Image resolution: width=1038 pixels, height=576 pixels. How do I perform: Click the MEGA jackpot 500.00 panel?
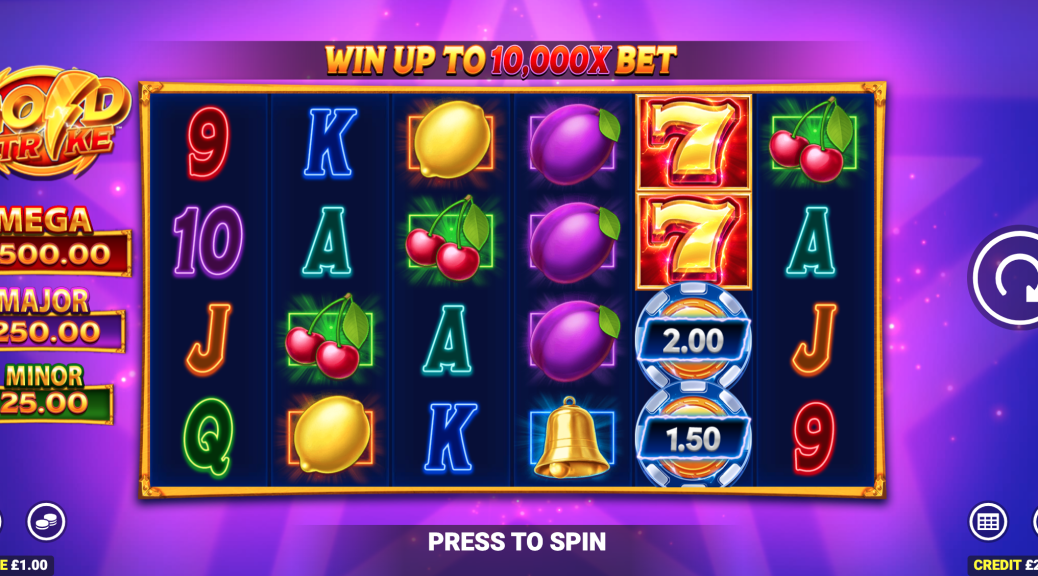click(x=63, y=240)
